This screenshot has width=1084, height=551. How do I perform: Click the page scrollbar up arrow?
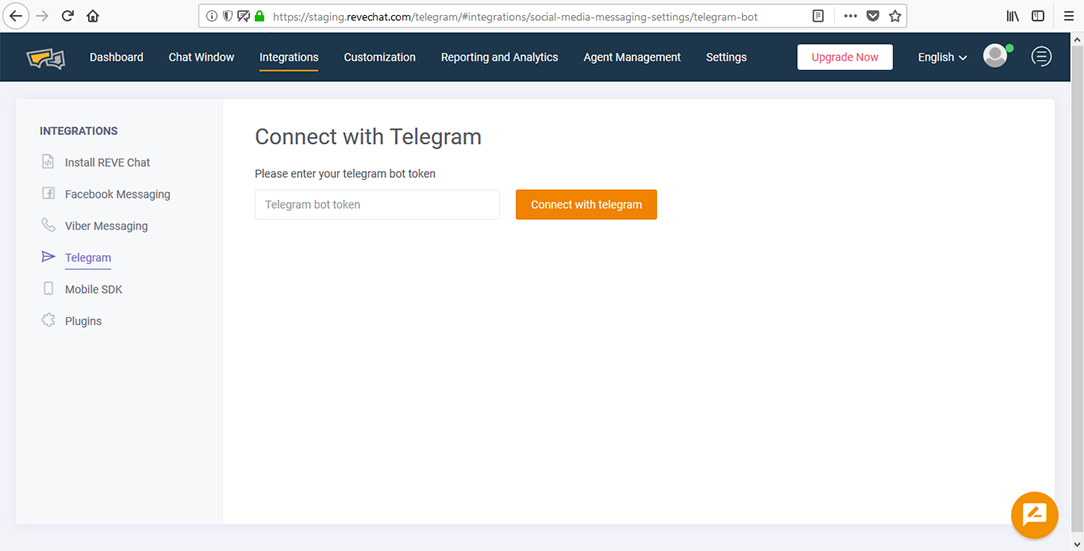pyautogui.click(x=1078, y=39)
